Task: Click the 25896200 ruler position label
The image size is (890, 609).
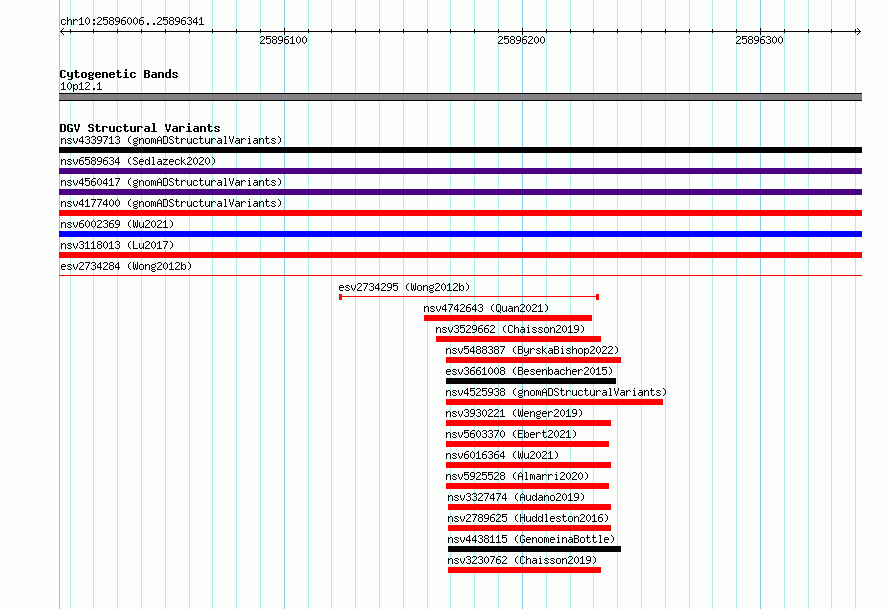Action: [x=521, y=40]
